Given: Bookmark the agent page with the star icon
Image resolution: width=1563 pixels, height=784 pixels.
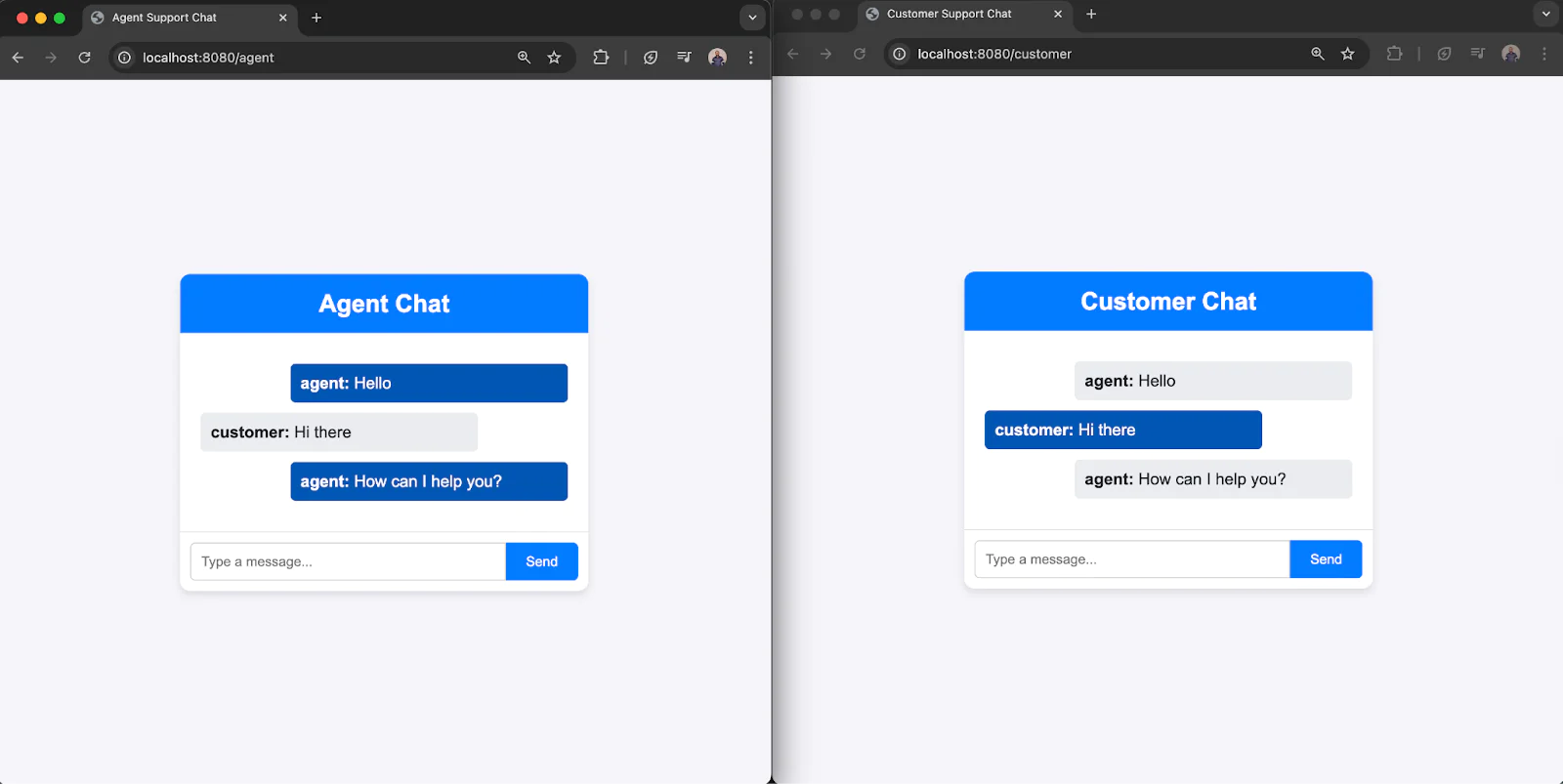Looking at the screenshot, I should click(554, 58).
